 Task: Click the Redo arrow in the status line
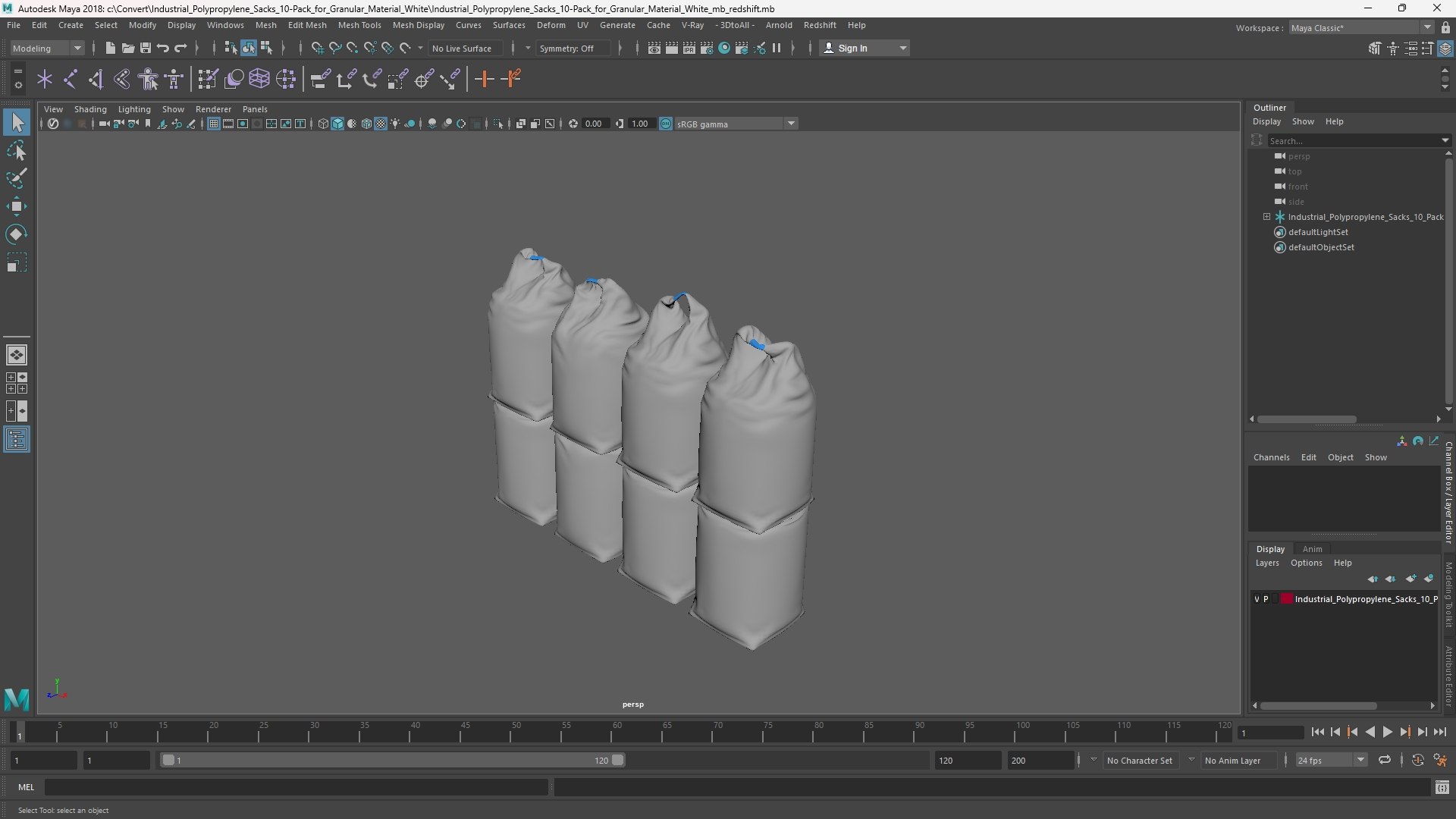pos(180,48)
